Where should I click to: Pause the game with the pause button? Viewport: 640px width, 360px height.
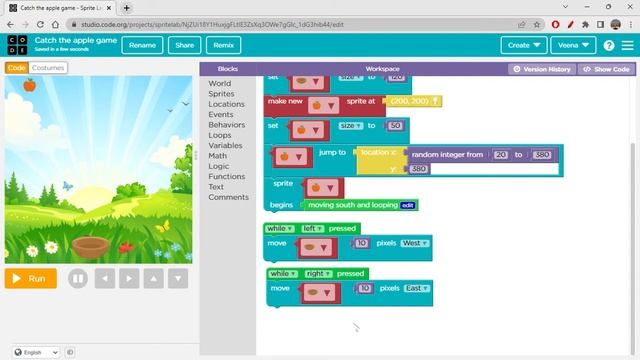pyautogui.click(x=78, y=278)
